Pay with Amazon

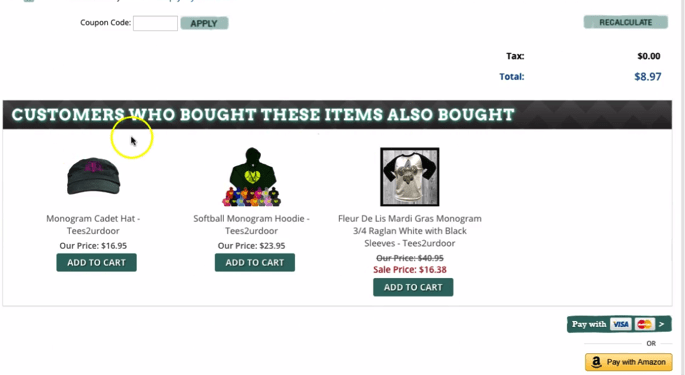629,362
